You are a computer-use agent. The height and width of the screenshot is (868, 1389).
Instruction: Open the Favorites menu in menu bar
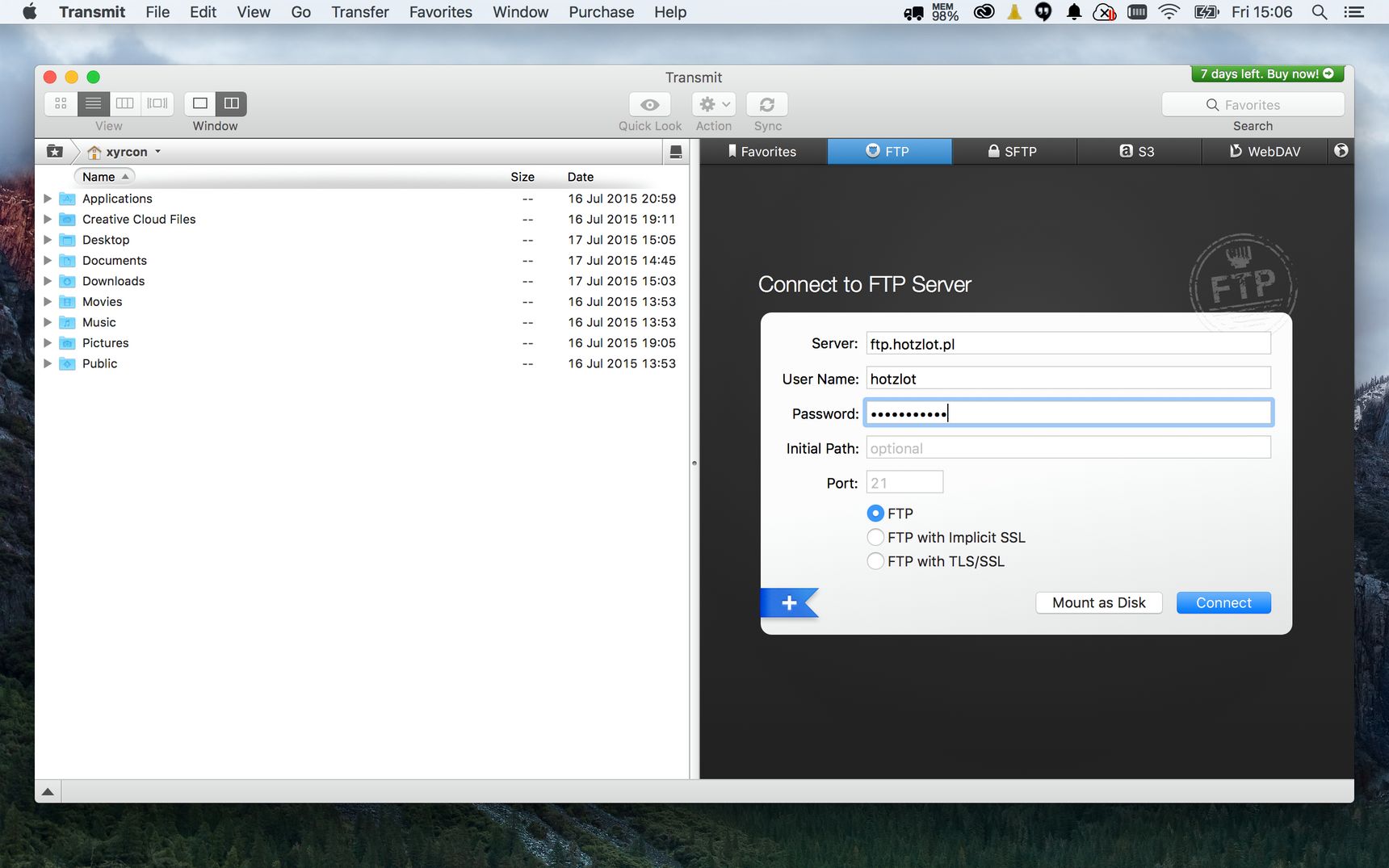coord(441,12)
